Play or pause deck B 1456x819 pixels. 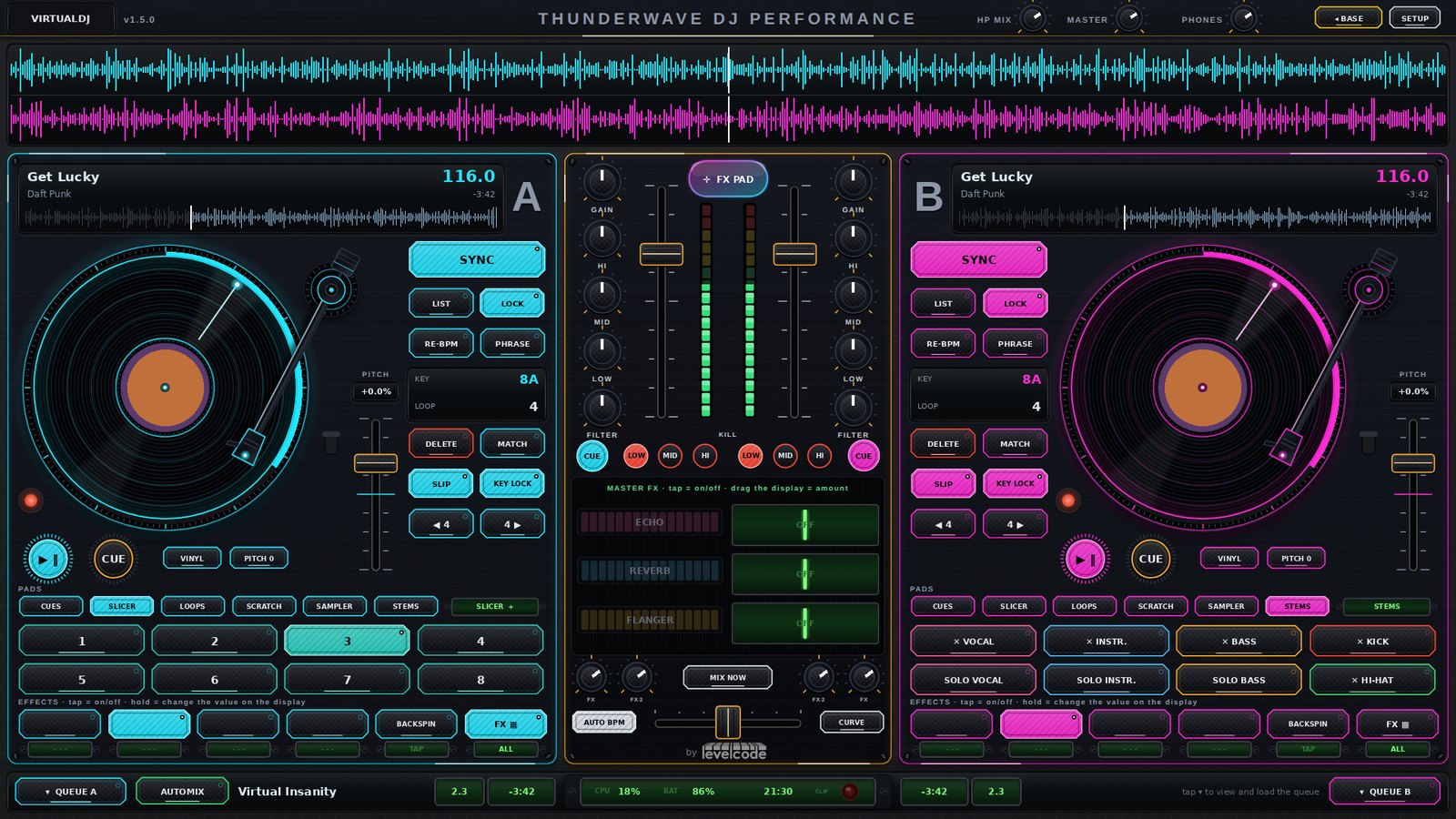click(x=1085, y=559)
